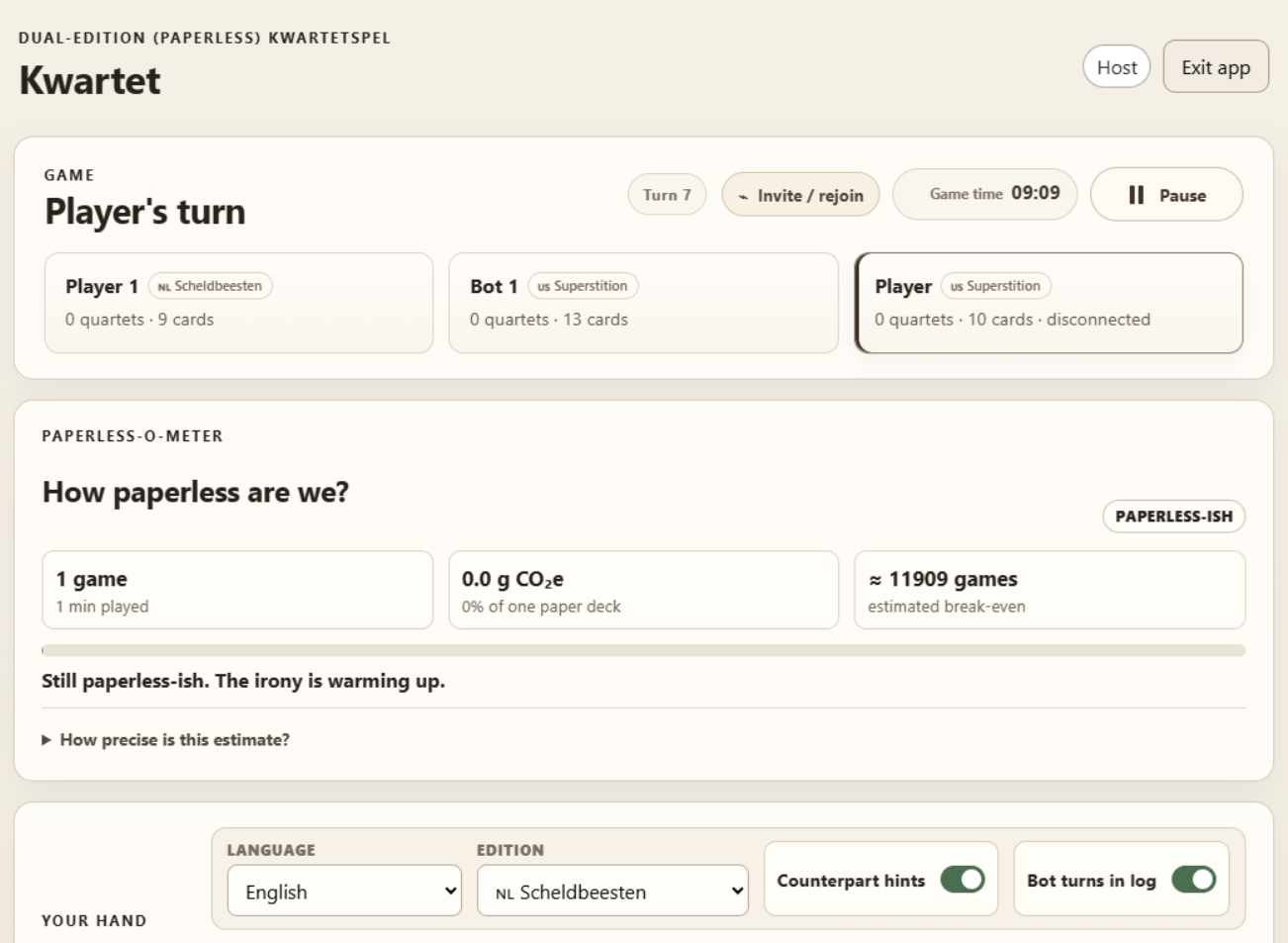
Task: Click the paperless progress bar
Action: click(643, 651)
